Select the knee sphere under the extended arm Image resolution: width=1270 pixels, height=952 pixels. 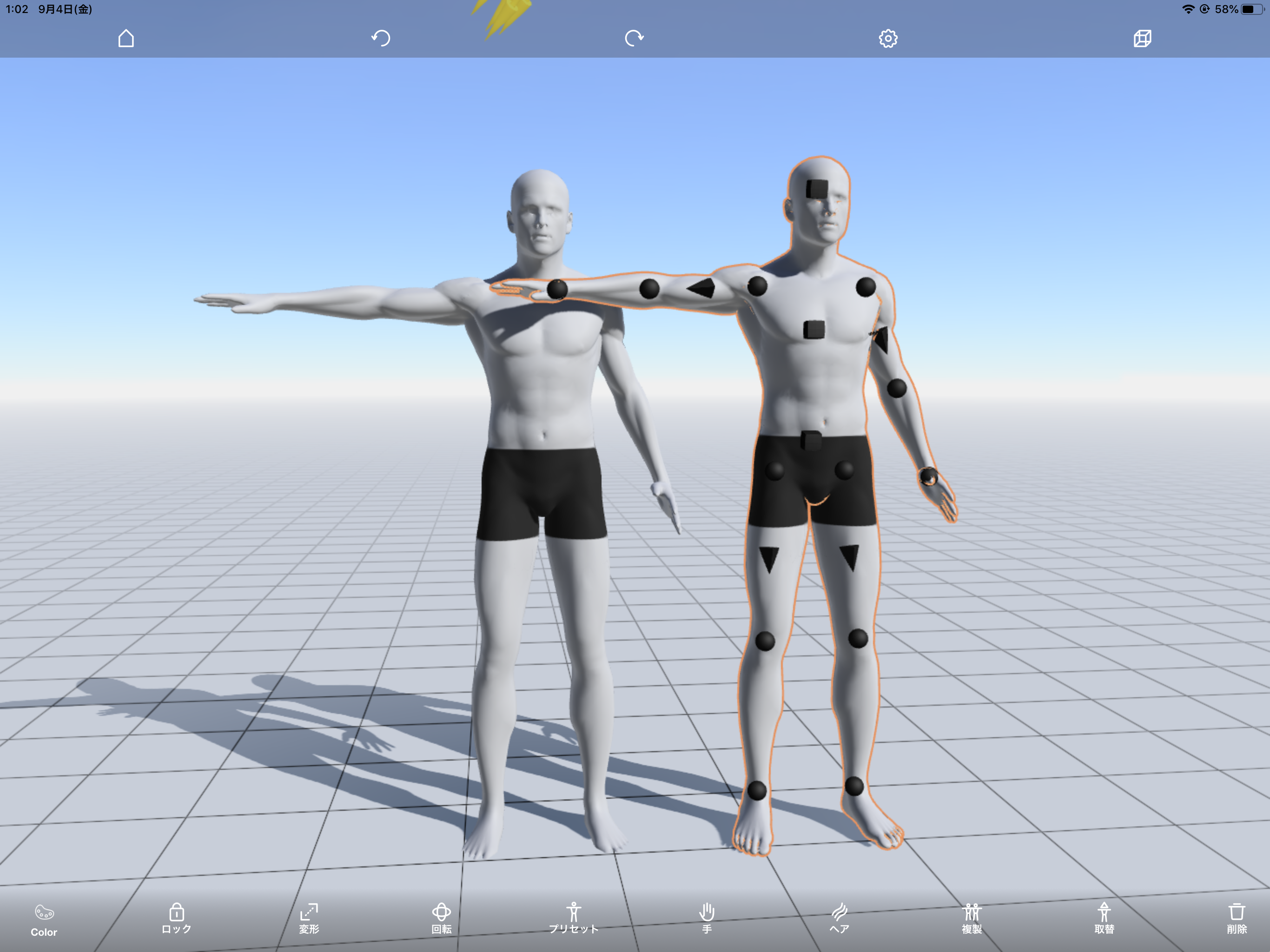[x=765, y=641]
